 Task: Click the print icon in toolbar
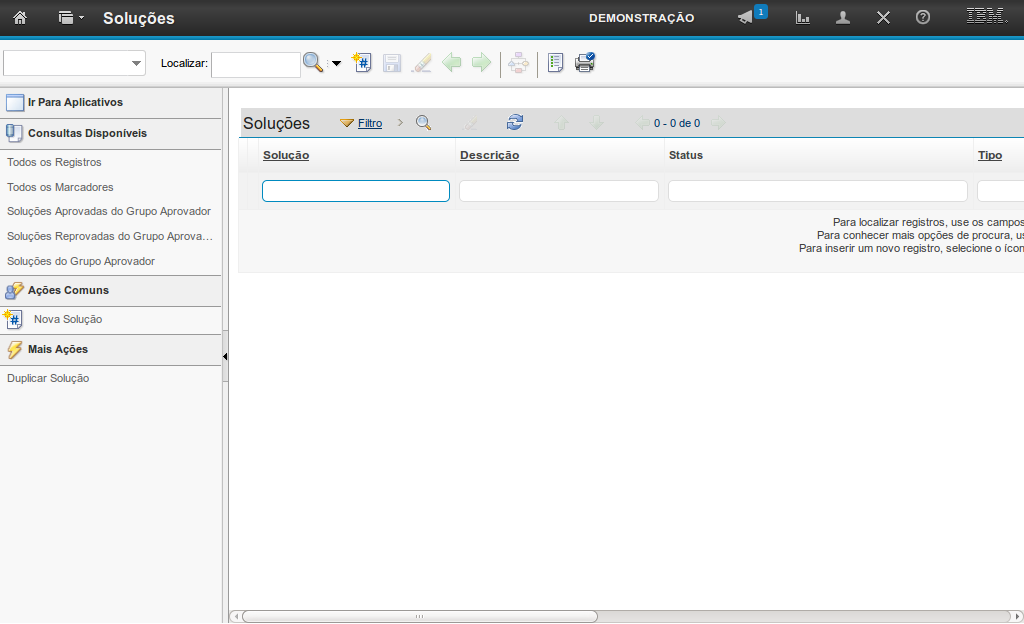585,63
